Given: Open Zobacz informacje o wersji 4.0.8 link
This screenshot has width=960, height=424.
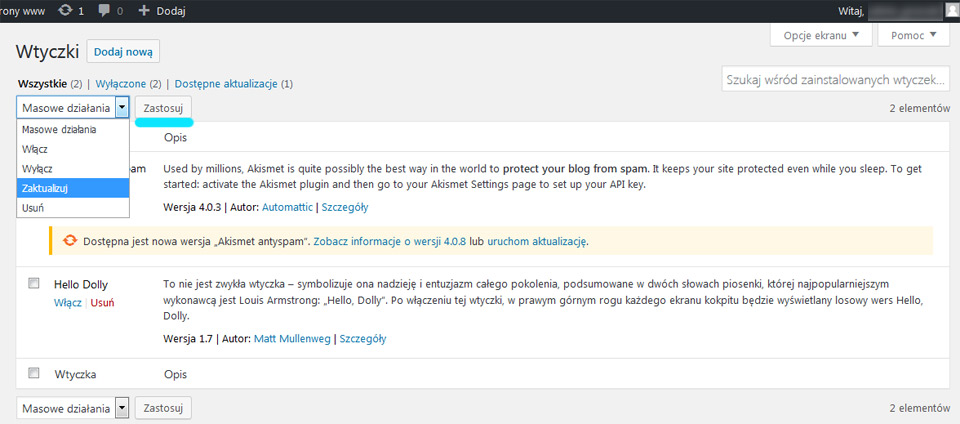Looking at the screenshot, I should [x=390, y=241].
